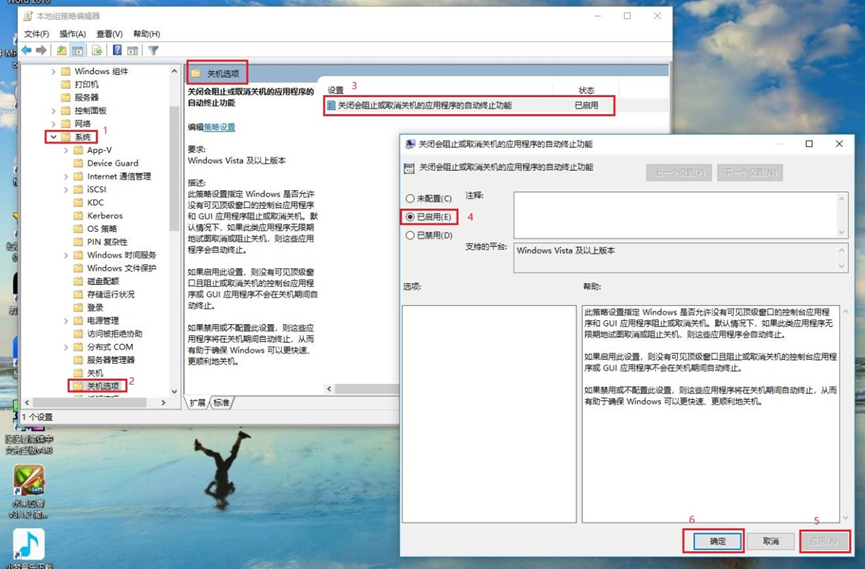Viewport: 865px width, 569px height.
Task: Expand the App-V tree node
Action: pos(66,150)
